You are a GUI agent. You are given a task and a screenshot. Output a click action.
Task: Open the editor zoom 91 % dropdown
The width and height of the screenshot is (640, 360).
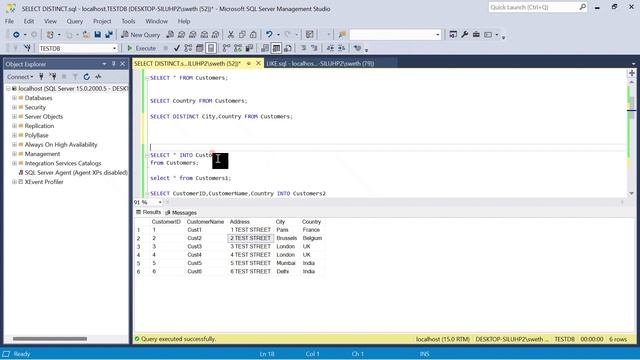coord(160,202)
